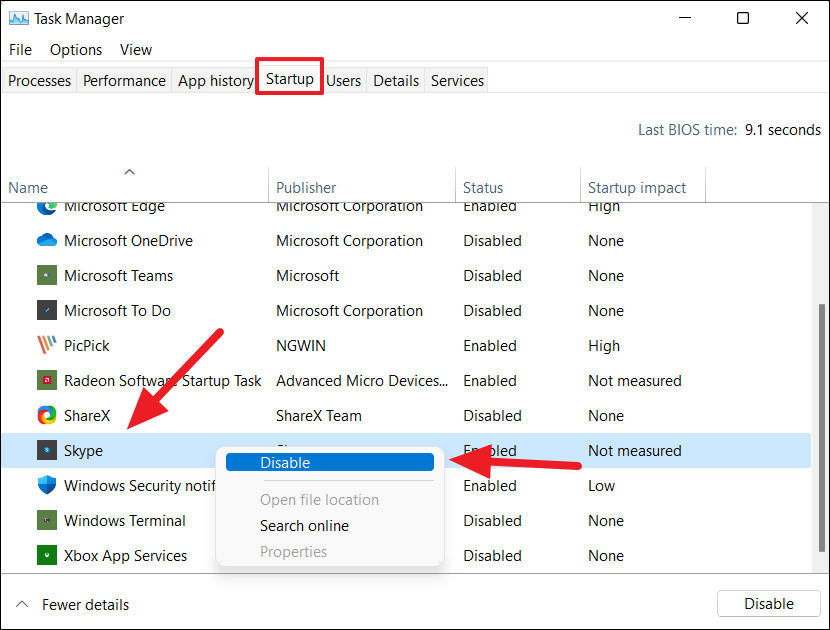Click Disabled status of Xbox App Services
830x630 pixels.
pos(492,555)
